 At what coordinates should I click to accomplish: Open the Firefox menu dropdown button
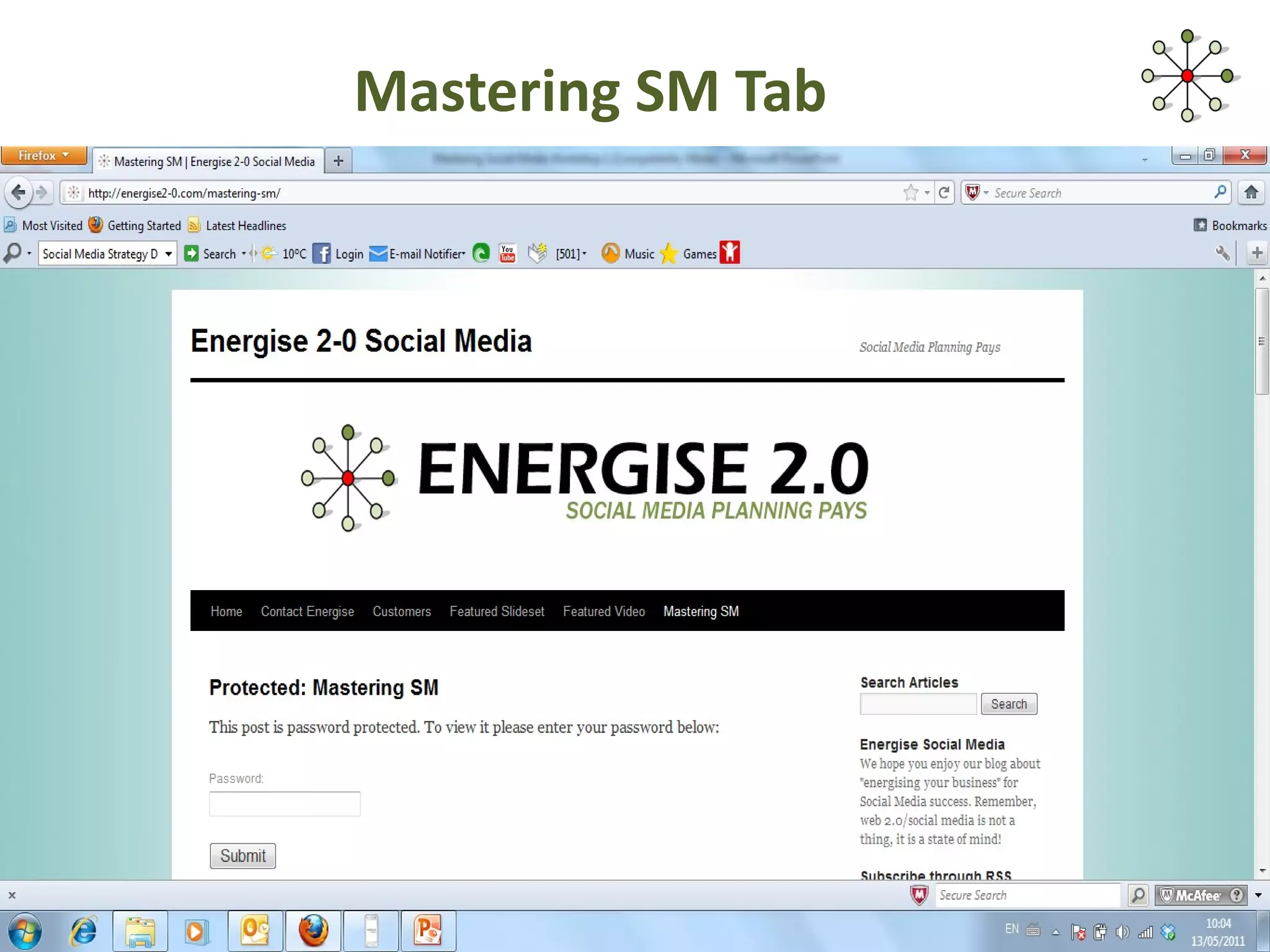click(44, 156)
